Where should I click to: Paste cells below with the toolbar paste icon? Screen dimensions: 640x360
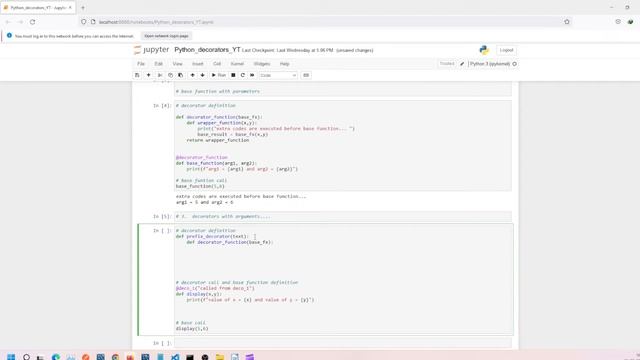pos(180,75)
